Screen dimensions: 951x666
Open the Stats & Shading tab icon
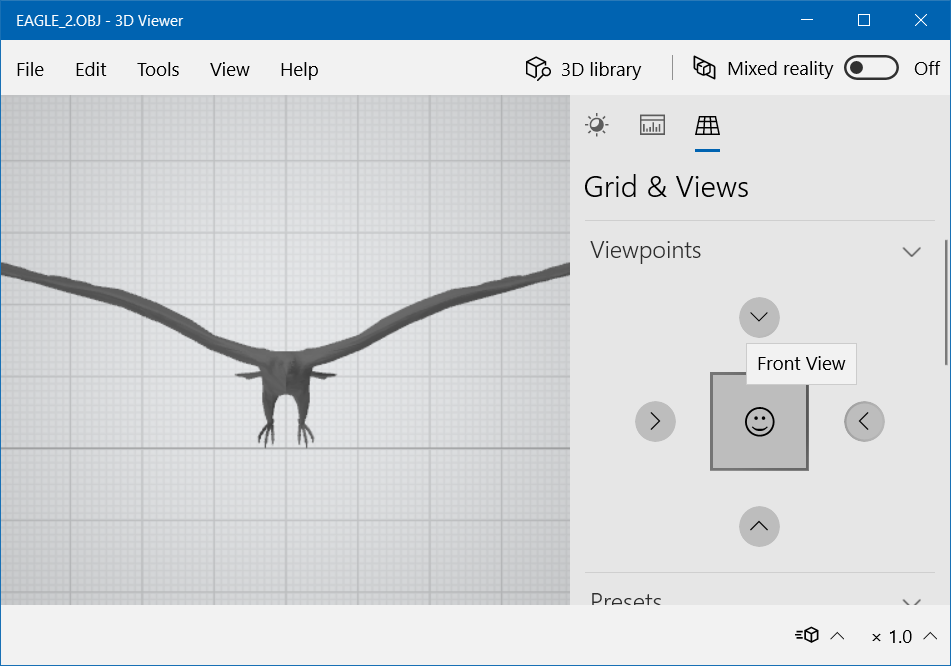pos(652,125)
